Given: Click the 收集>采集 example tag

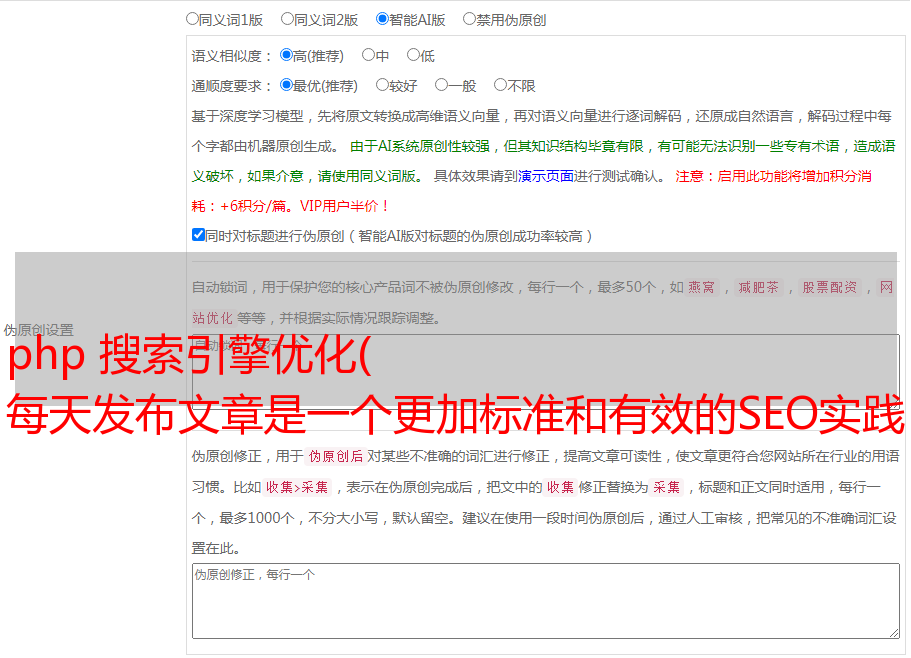Looking at the screenshot, I should pos(297,487).
